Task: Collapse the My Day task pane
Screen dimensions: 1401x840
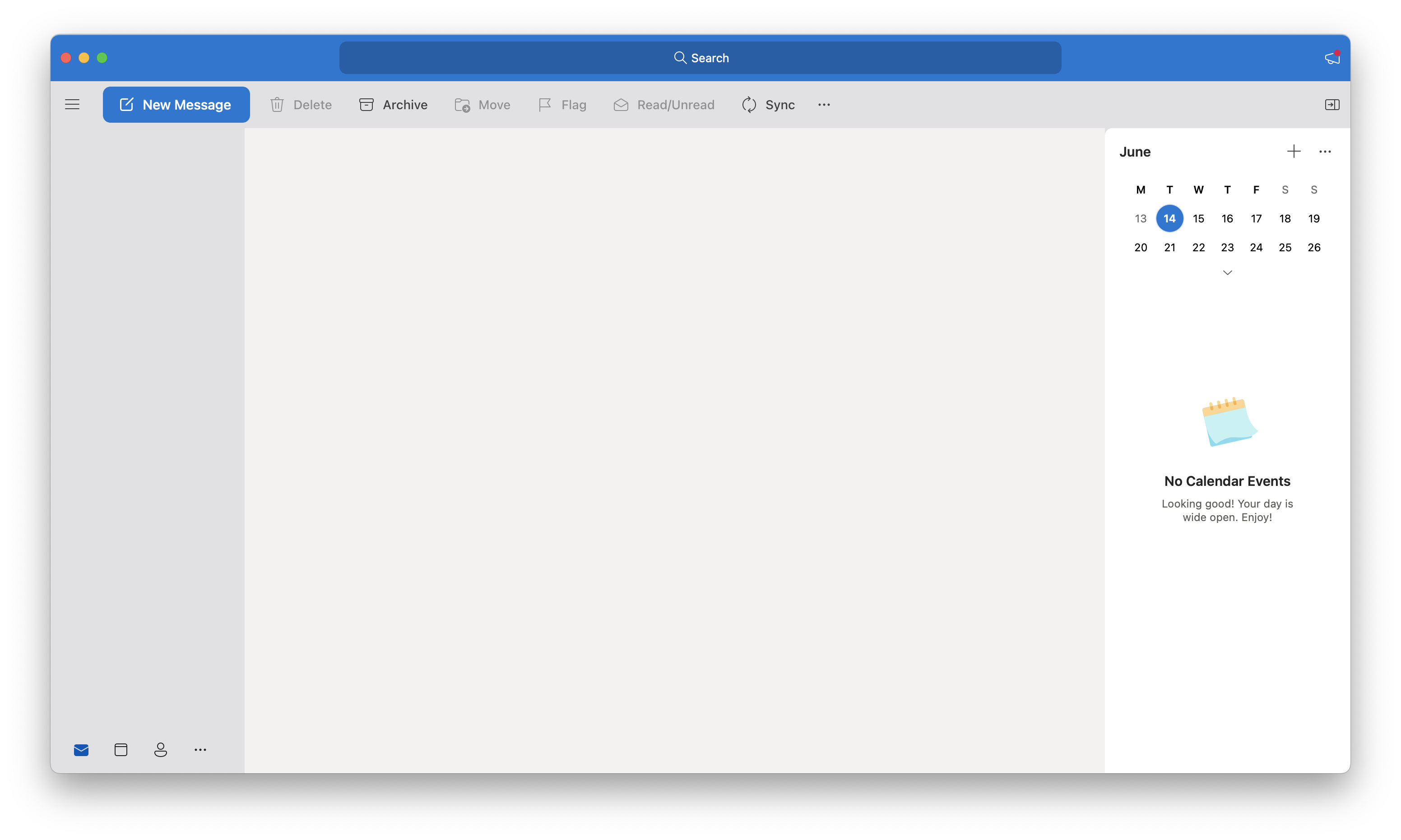Action: (1332, 105)
